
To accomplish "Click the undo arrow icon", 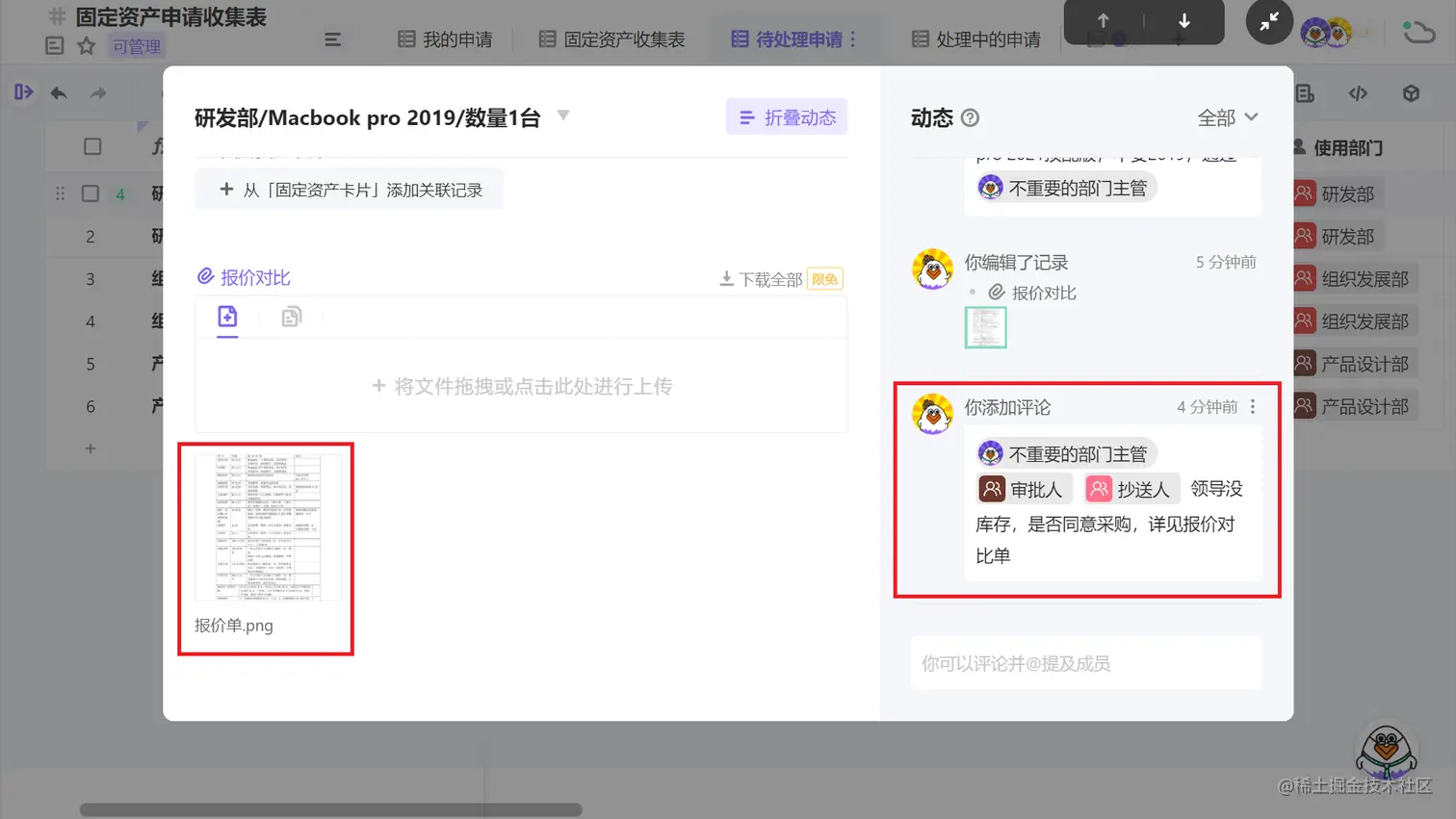I will coord(58,93).
